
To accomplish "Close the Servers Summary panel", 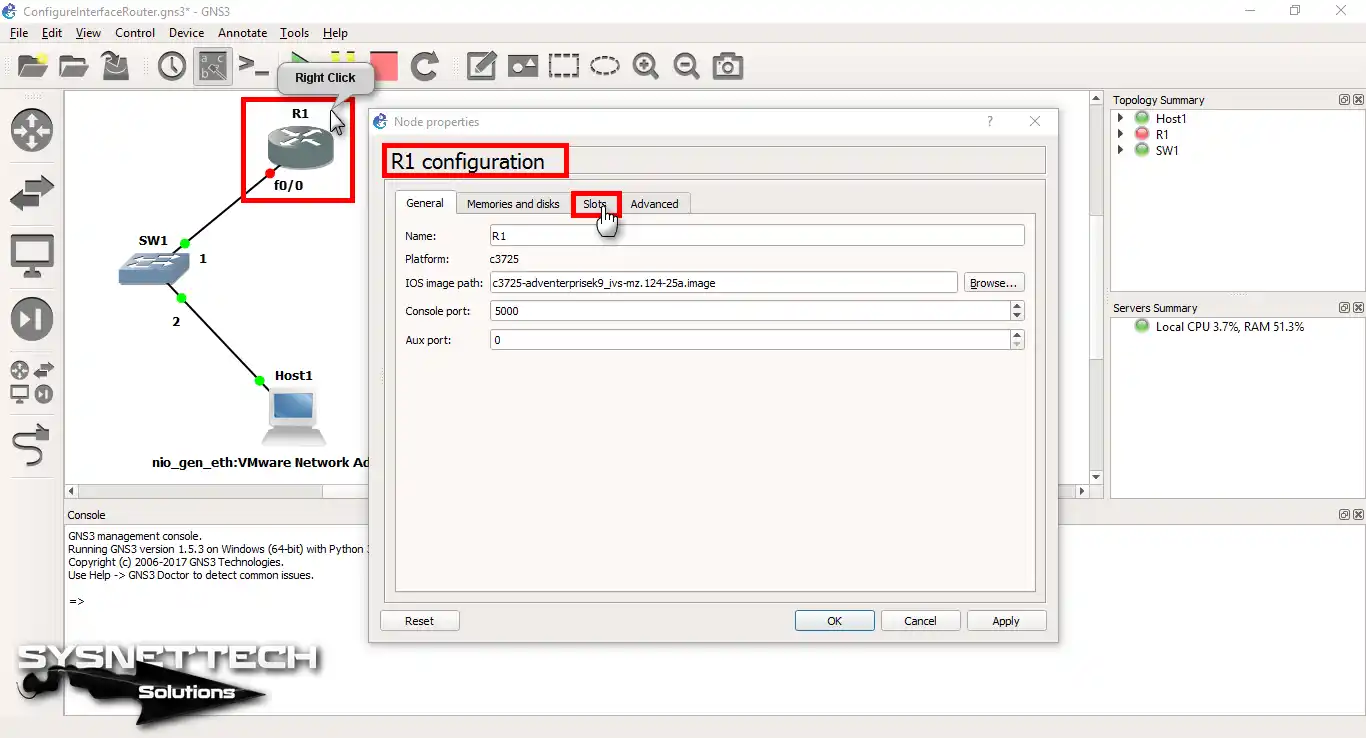I will tap(1358, 308).
